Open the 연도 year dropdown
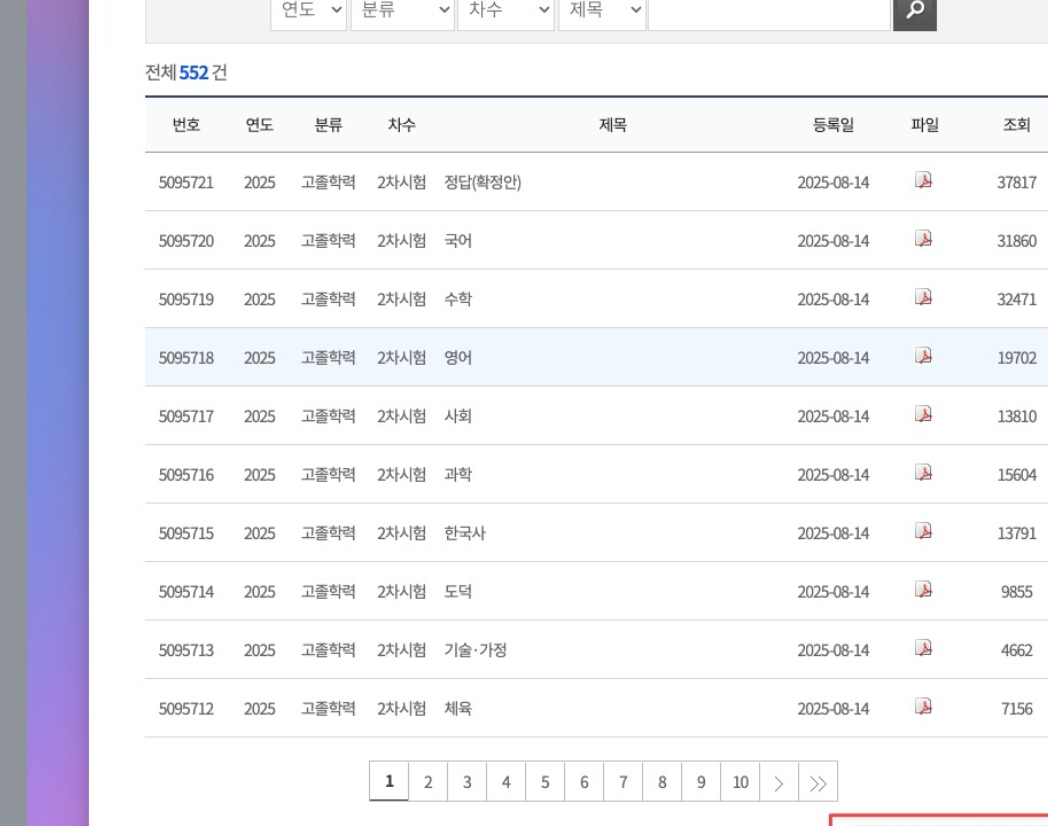The image size is (1048, 826). point(309,11)
